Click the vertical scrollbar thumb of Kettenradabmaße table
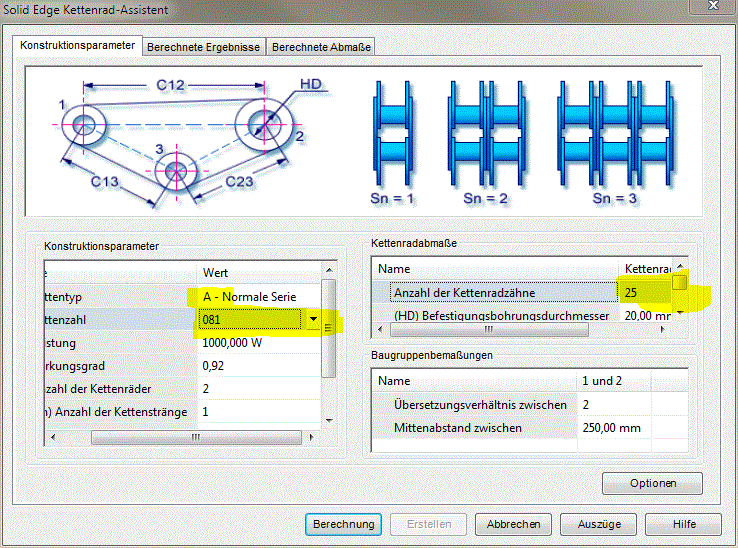738x548 pixels. coord(680,282)
